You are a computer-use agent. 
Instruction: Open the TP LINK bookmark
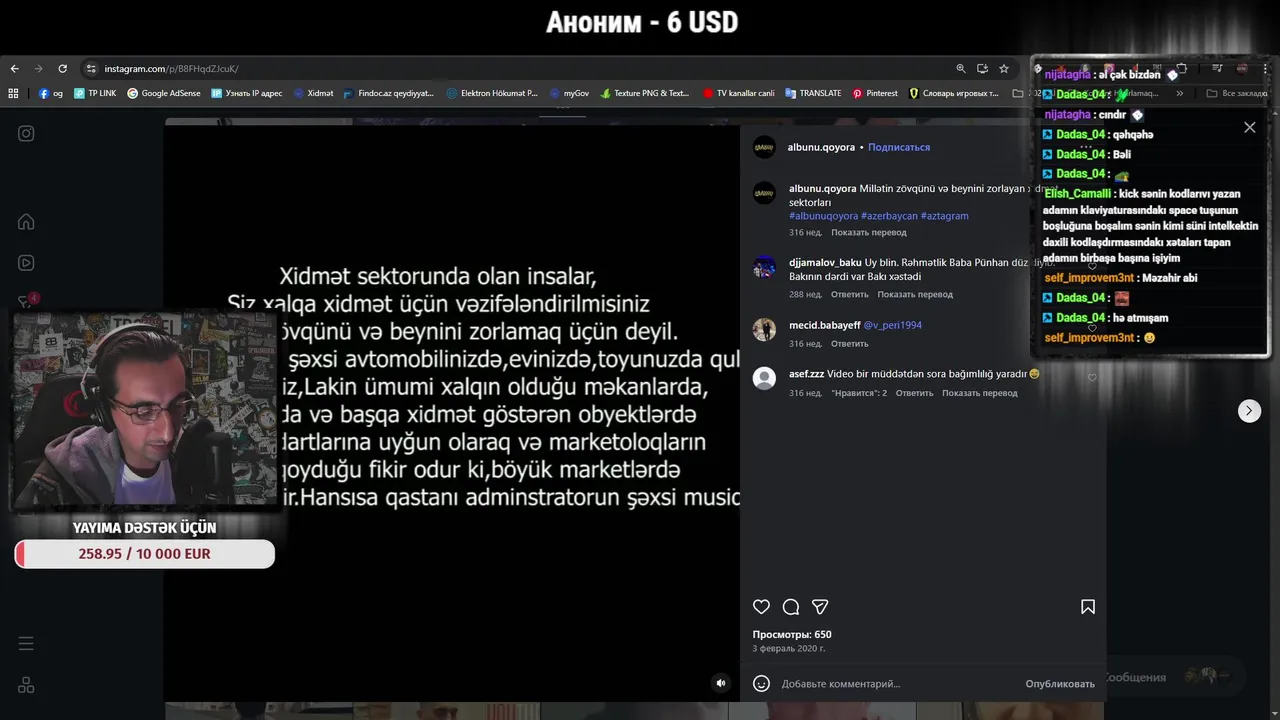click(x=95, y=93)
